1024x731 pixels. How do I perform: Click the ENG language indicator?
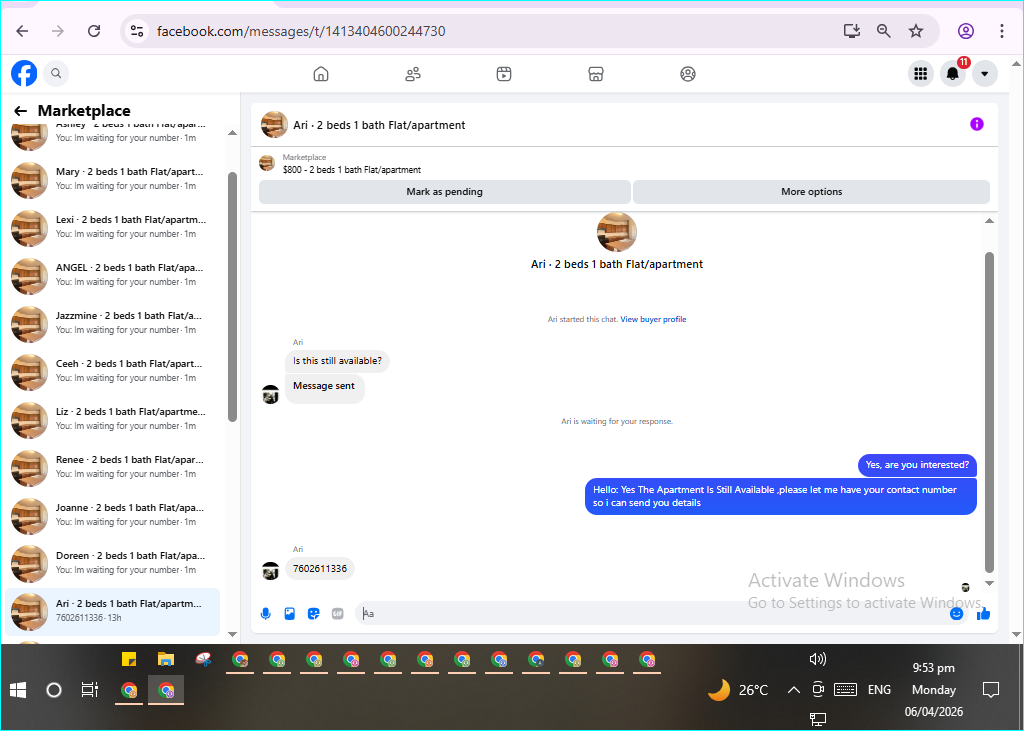click(879, 690)
